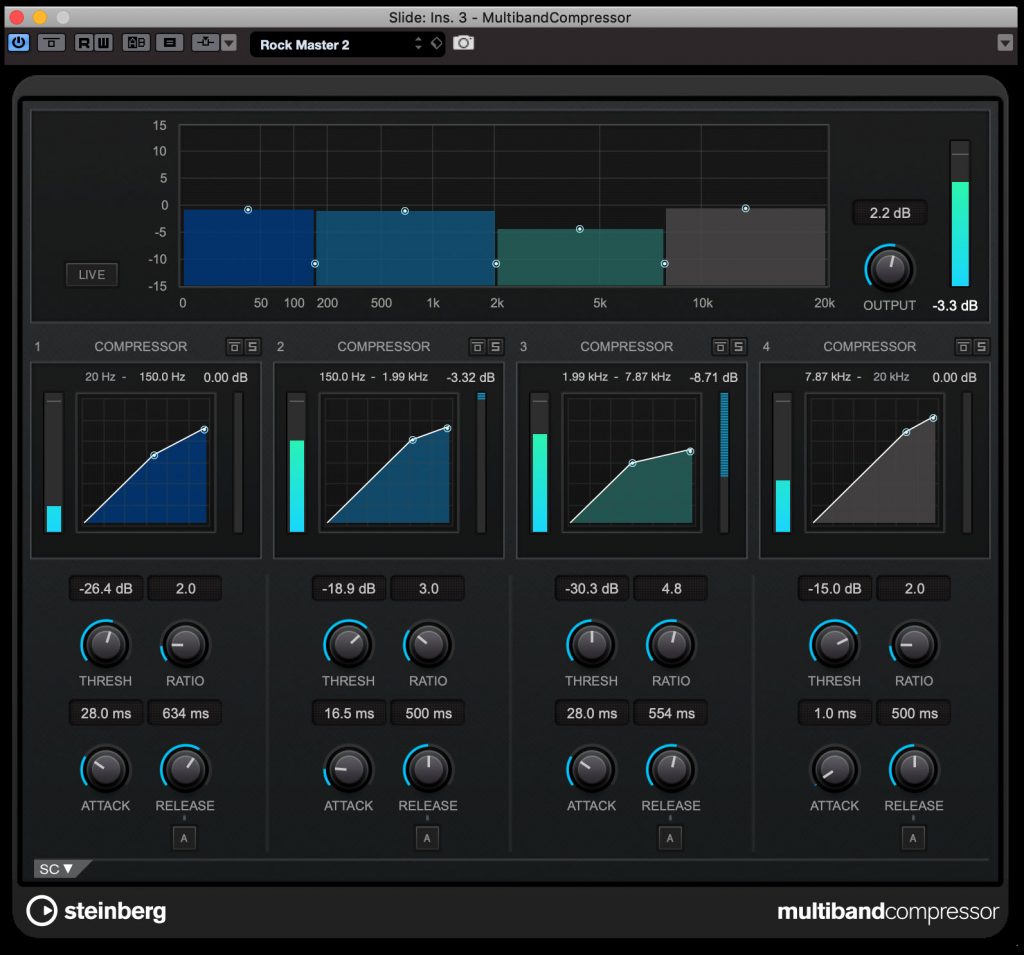Toggle plugin power button on
Image resolution: width=1024 pixels, height=955 pixels.
[x=18, y=43]
